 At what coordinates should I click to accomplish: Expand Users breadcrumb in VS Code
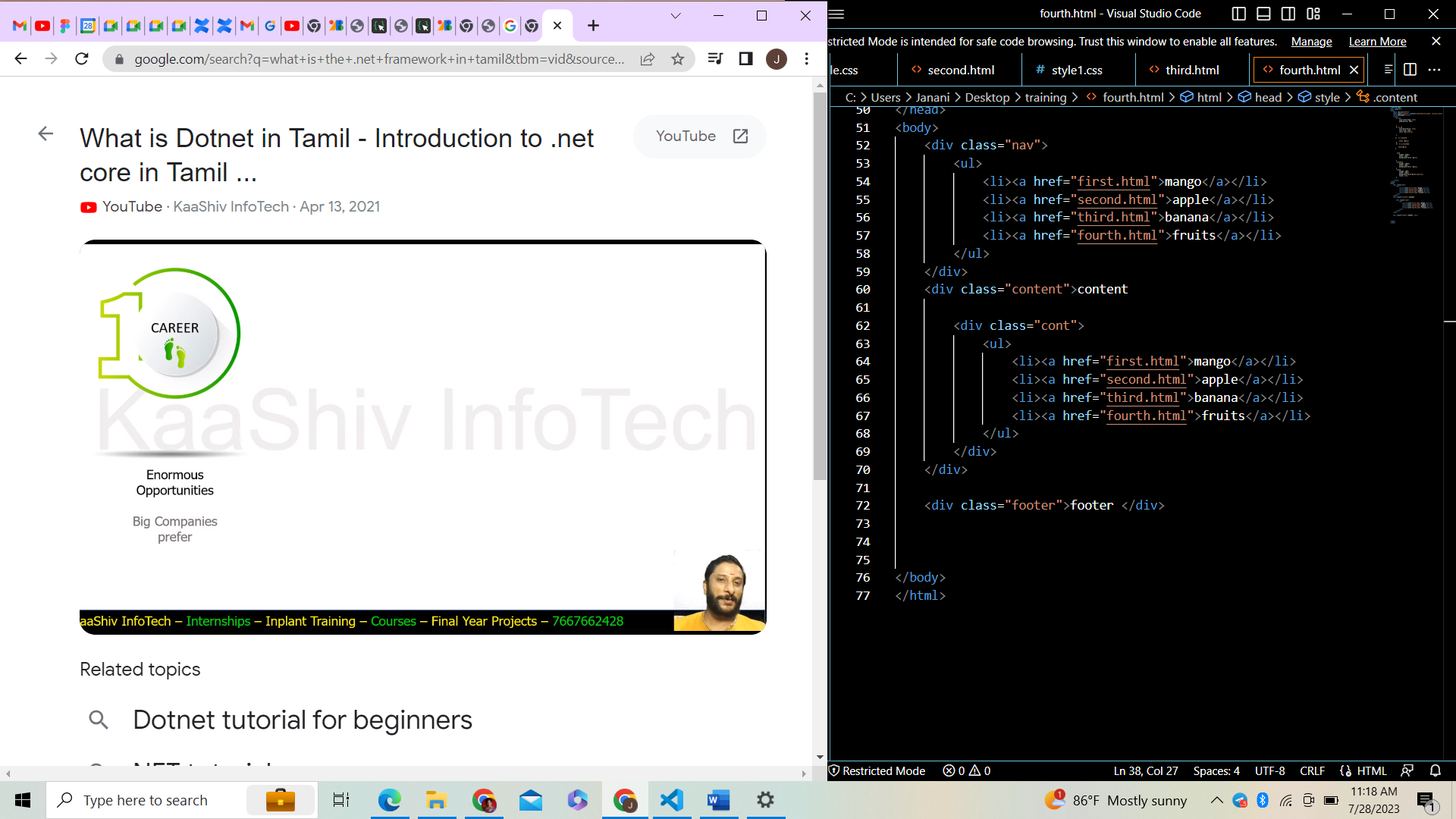click(885, 97)
